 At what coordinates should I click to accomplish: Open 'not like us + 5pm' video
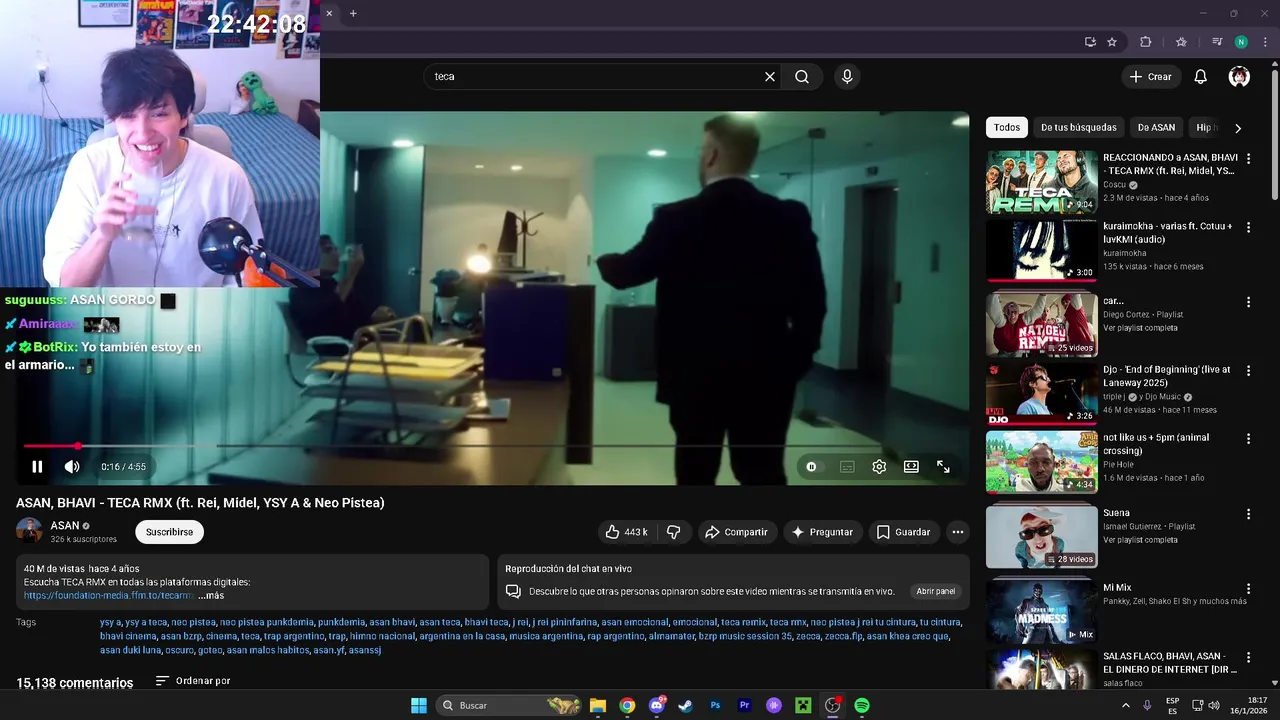click(1042, 462)
